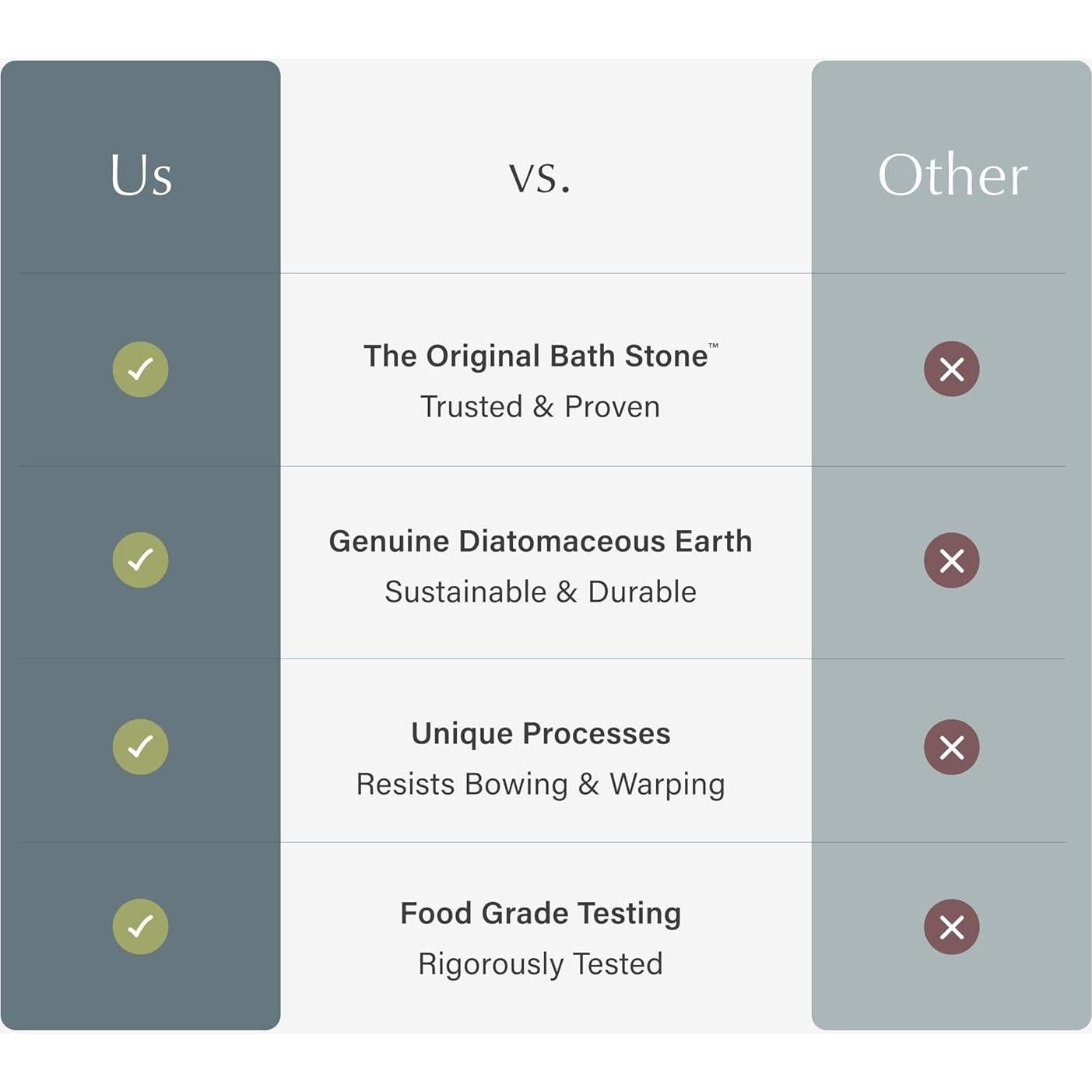Click the trademark symbol after Bath Stone
Image resolution: width=1092 pixels, height=1092 pixels.
pyautogui.click(x=713, y=345)
